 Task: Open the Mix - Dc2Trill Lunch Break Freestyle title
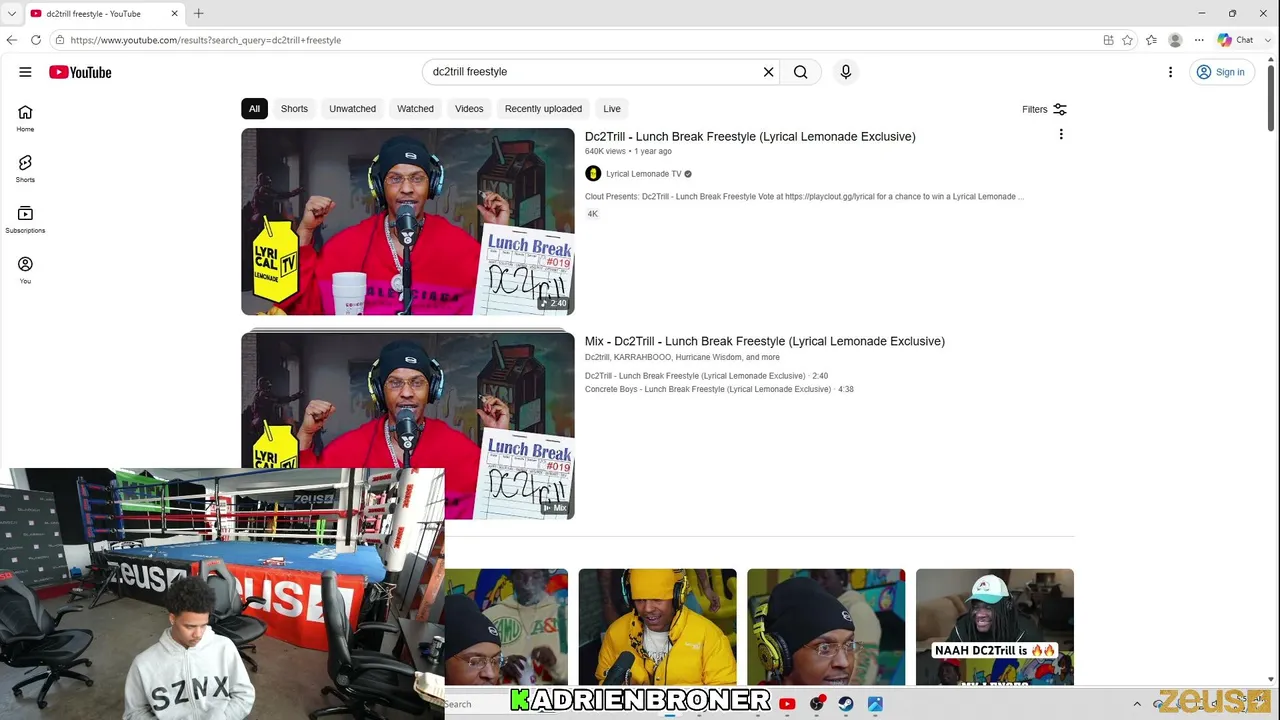(x=765, y=341)
